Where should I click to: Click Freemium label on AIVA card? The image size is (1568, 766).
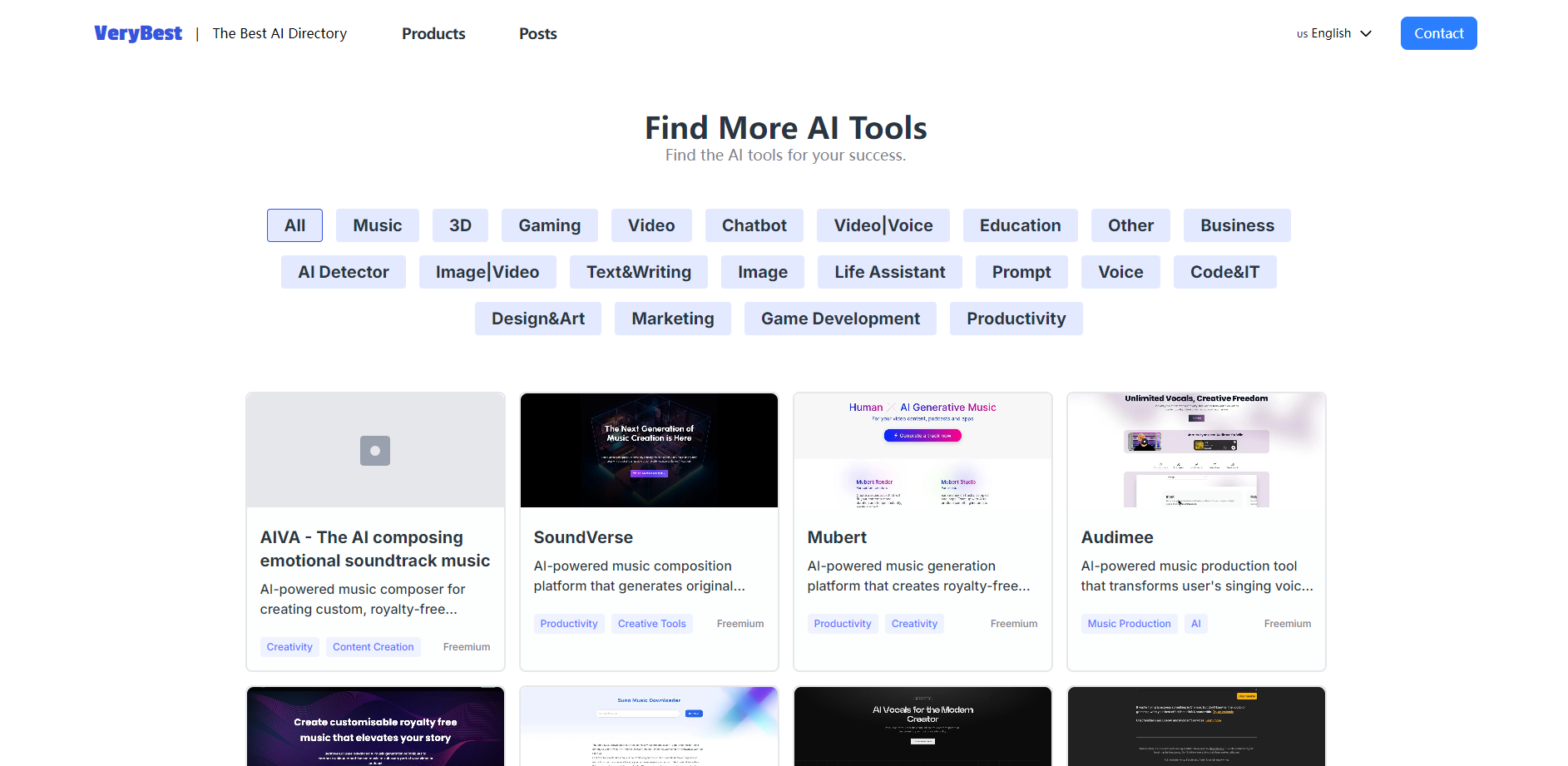[467, 647]
